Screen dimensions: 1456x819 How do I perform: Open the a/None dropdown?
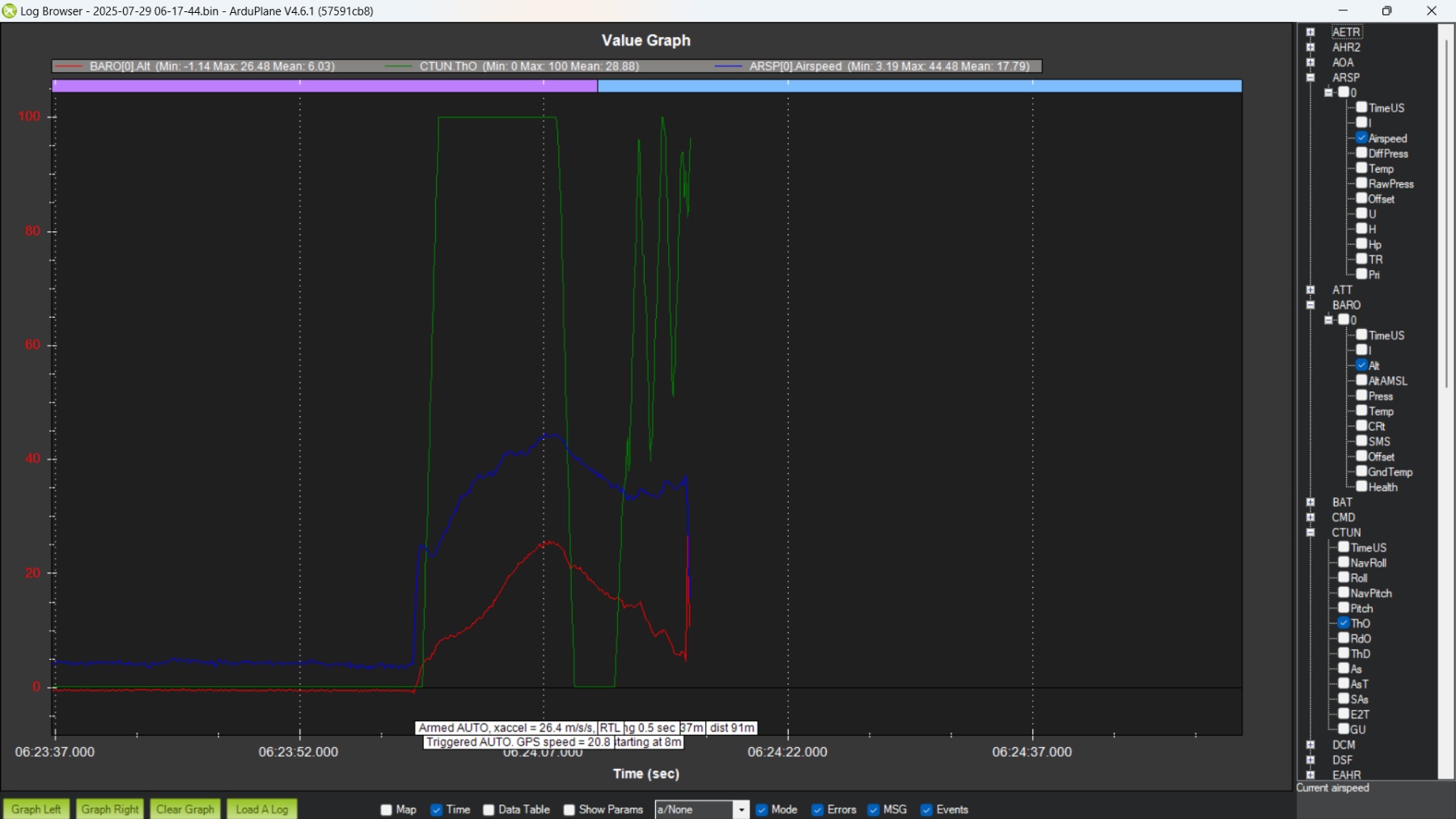point(740,809)
